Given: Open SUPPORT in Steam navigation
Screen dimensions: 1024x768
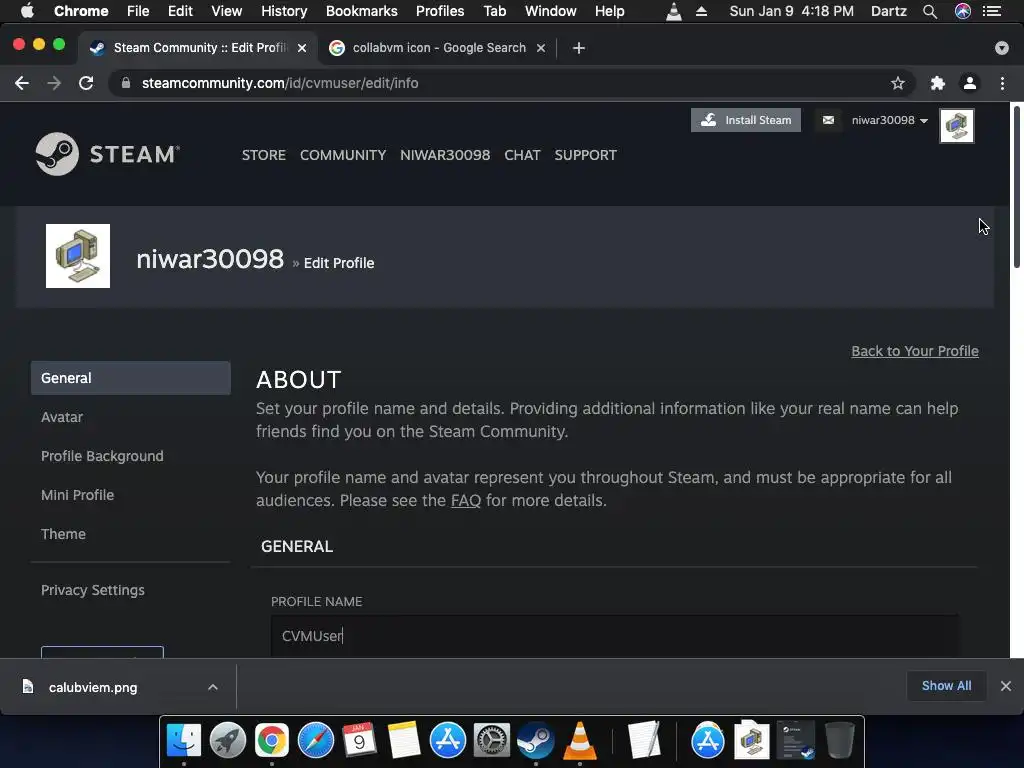Looking at the screenshot, I should (x=586, y=155).
